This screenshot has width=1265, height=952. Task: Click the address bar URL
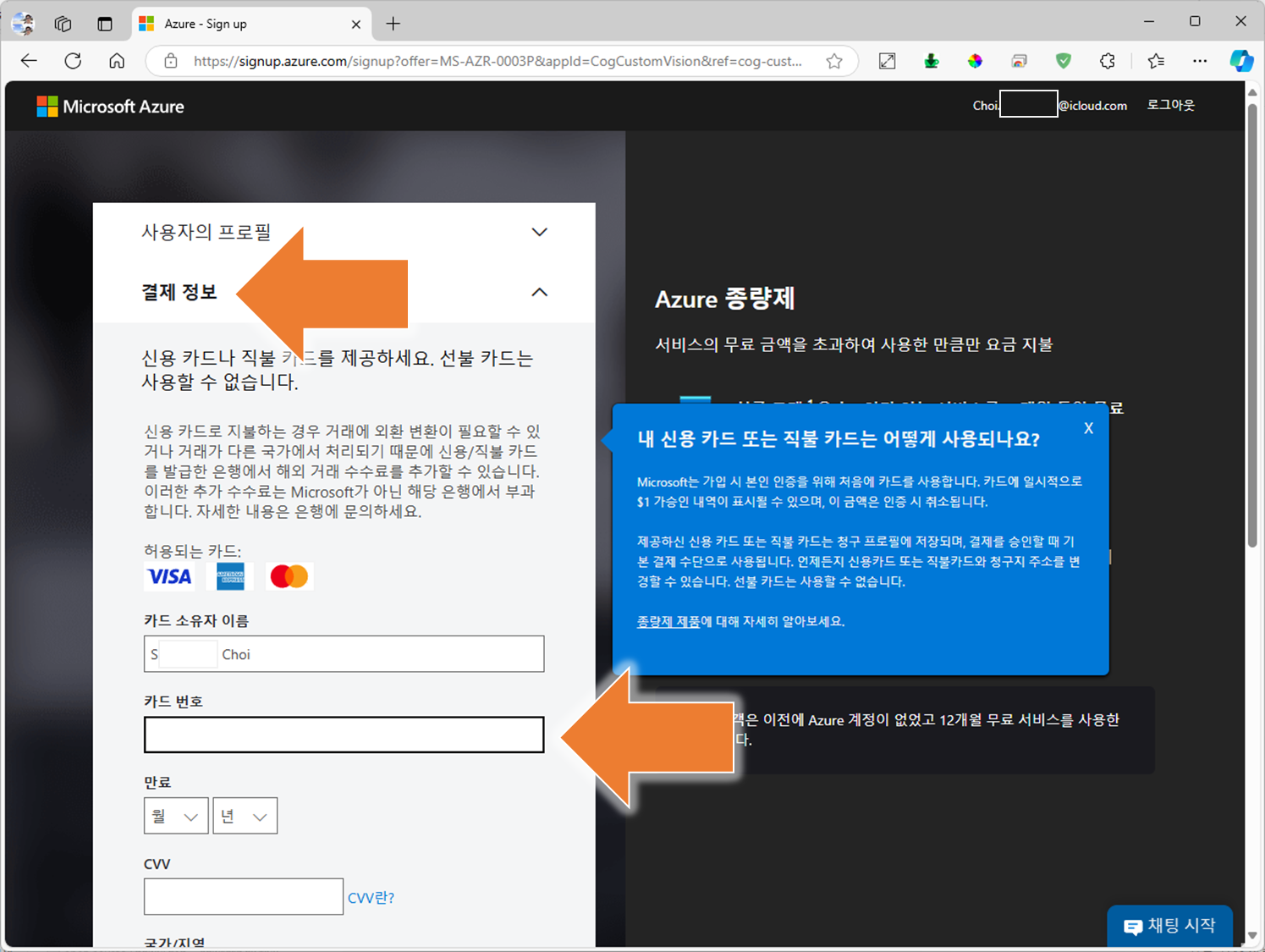coord(498,61)
